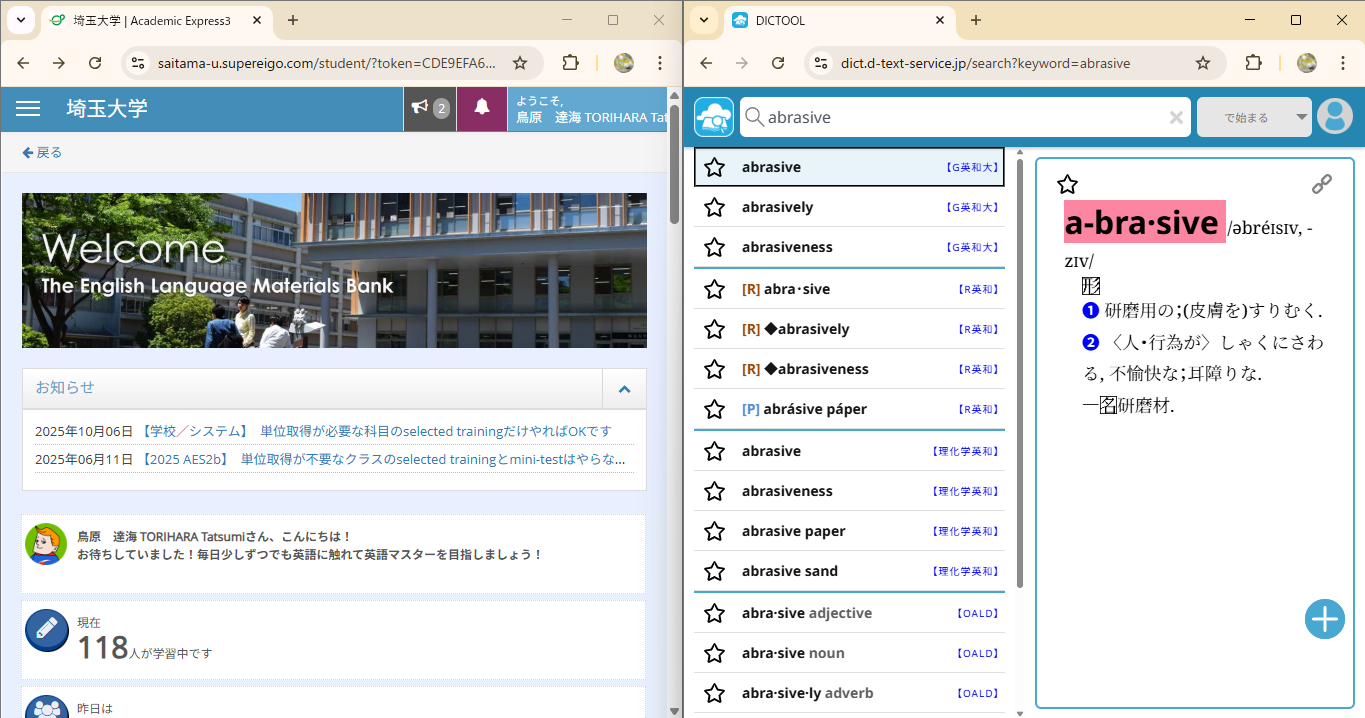
Task: Click the results list vertical scrollbar
Action: pos(1020,370)
